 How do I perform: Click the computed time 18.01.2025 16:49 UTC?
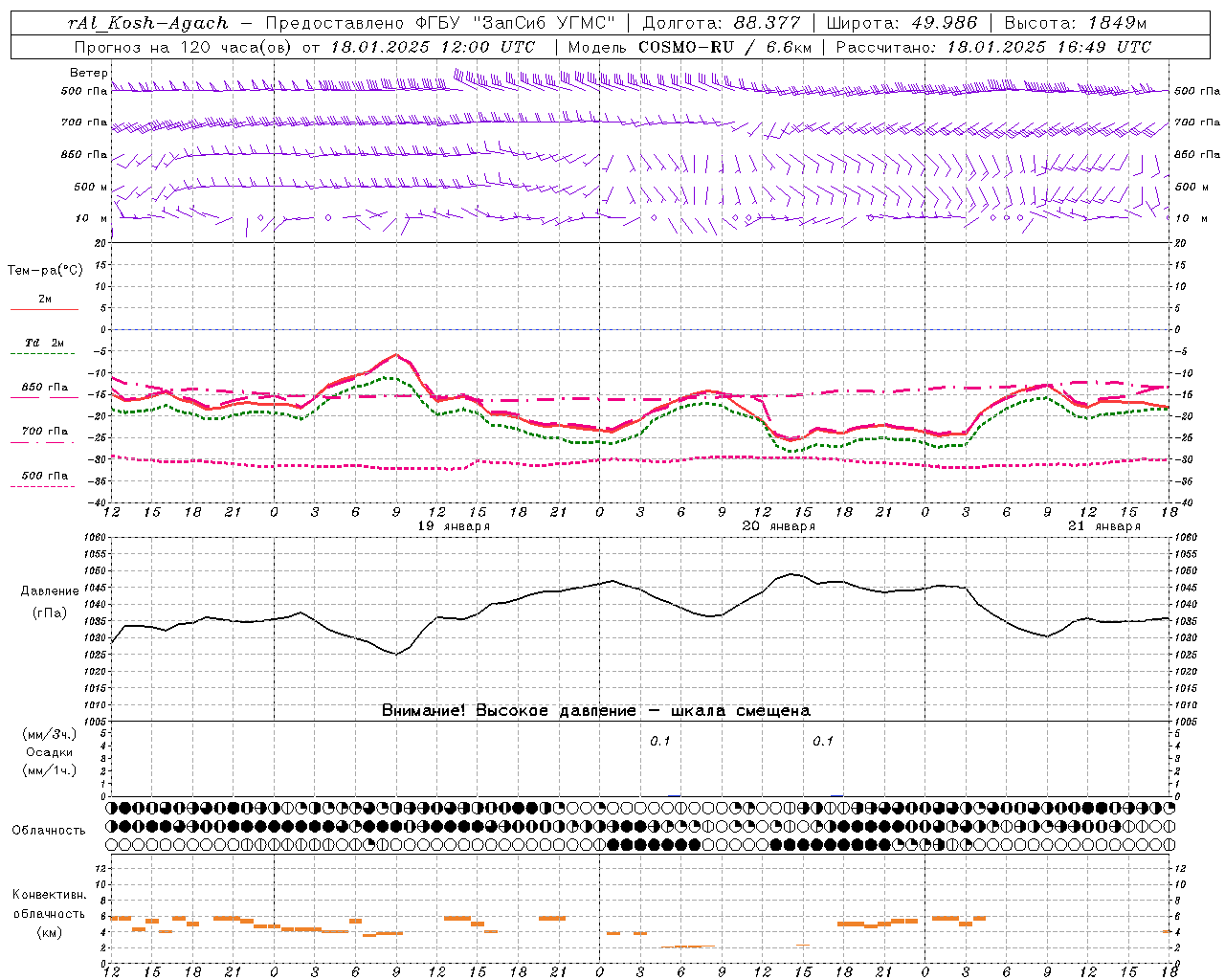(1049, 47)
